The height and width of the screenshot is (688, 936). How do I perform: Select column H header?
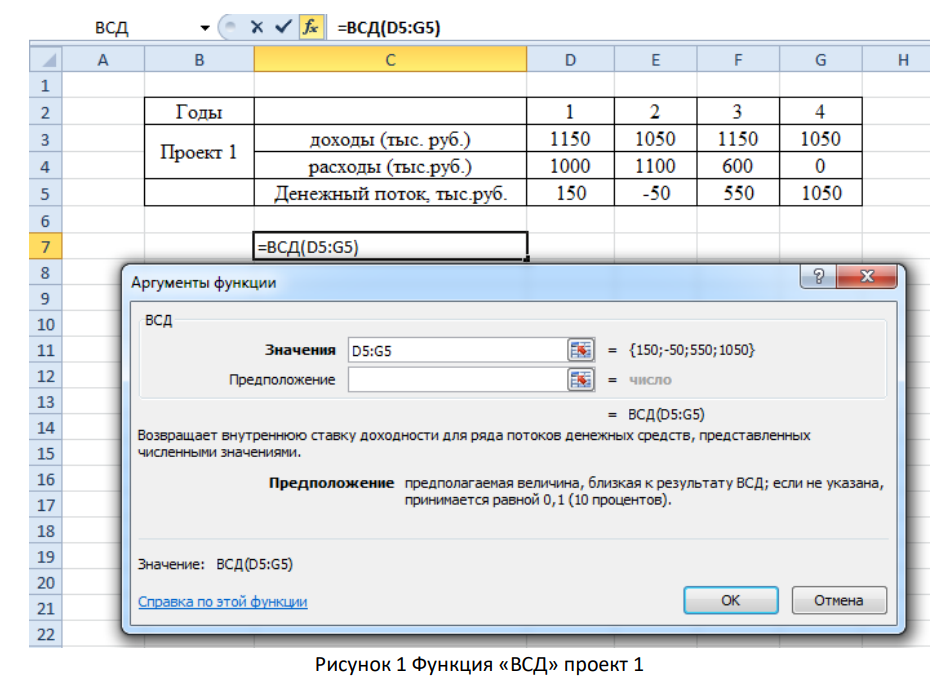coord(898,60)
